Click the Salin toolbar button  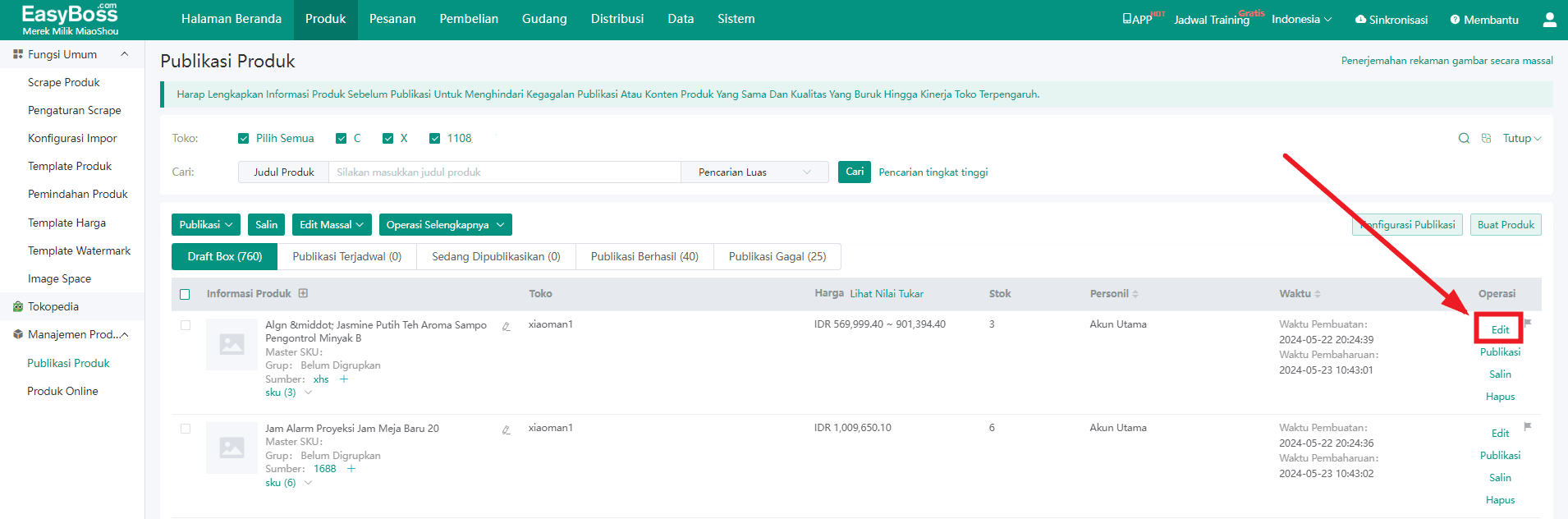click(266, 224)
